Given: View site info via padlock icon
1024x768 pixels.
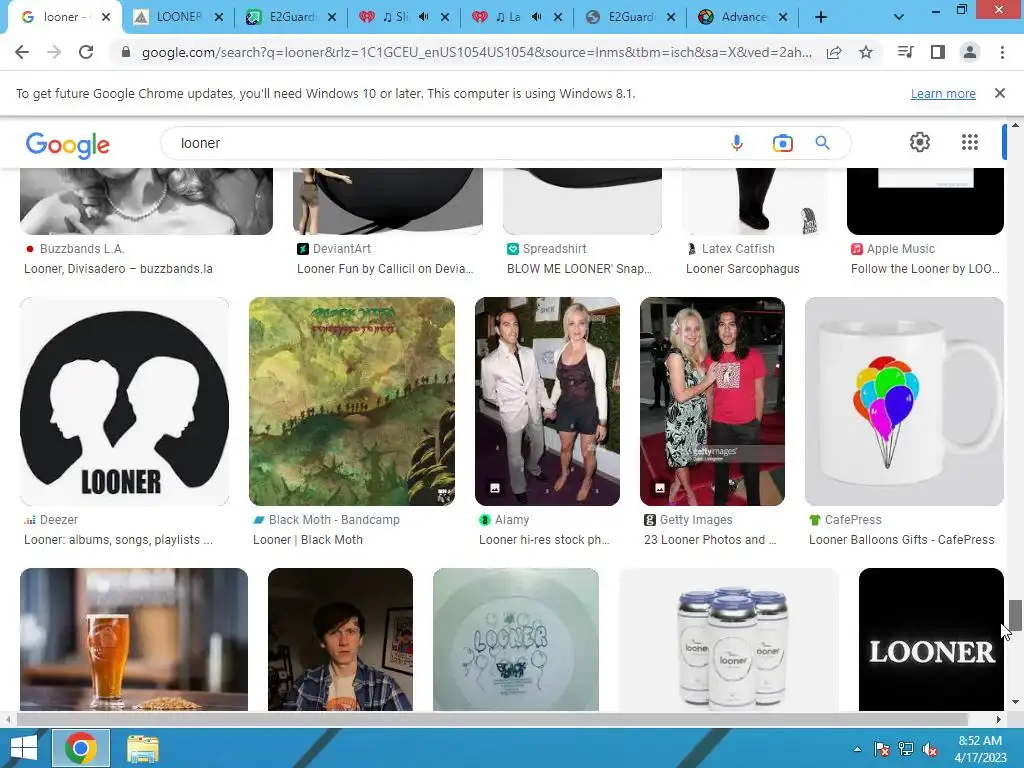Looking at the screenshot, I should tap(126, 52).
